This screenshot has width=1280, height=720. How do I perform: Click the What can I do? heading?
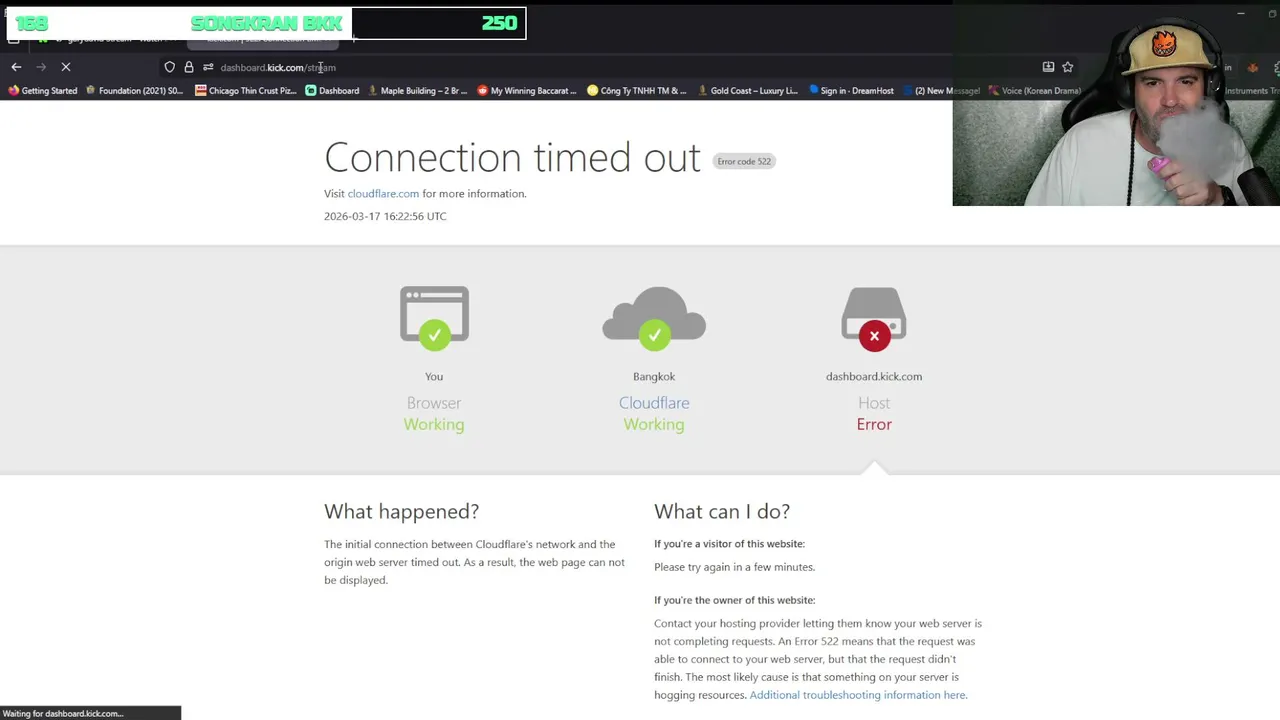click(722, 511)
